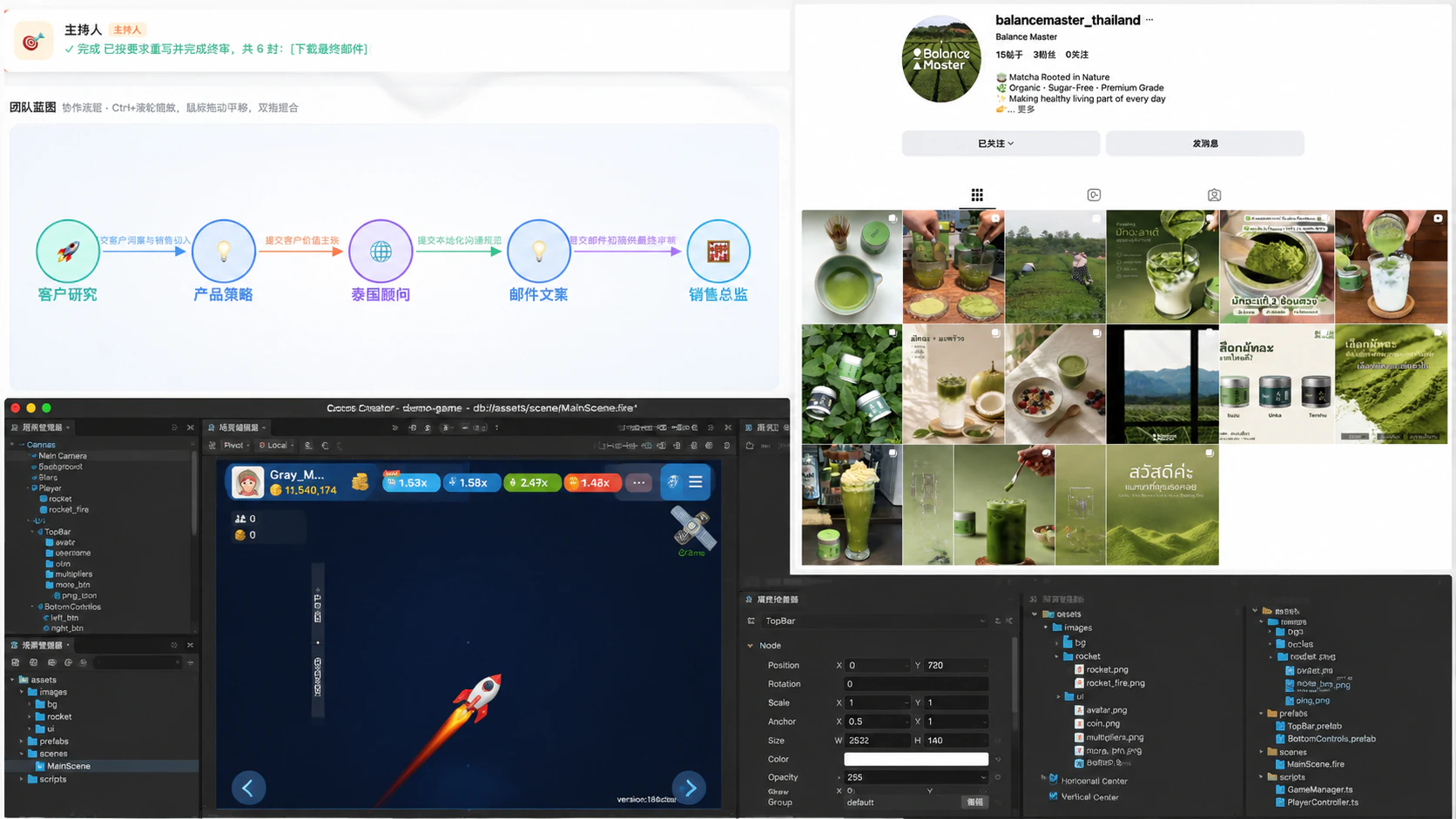Select the globe icon for 泰国顾问
The width and height of the screenshot is (1456, 819).
tap(381, 252)
